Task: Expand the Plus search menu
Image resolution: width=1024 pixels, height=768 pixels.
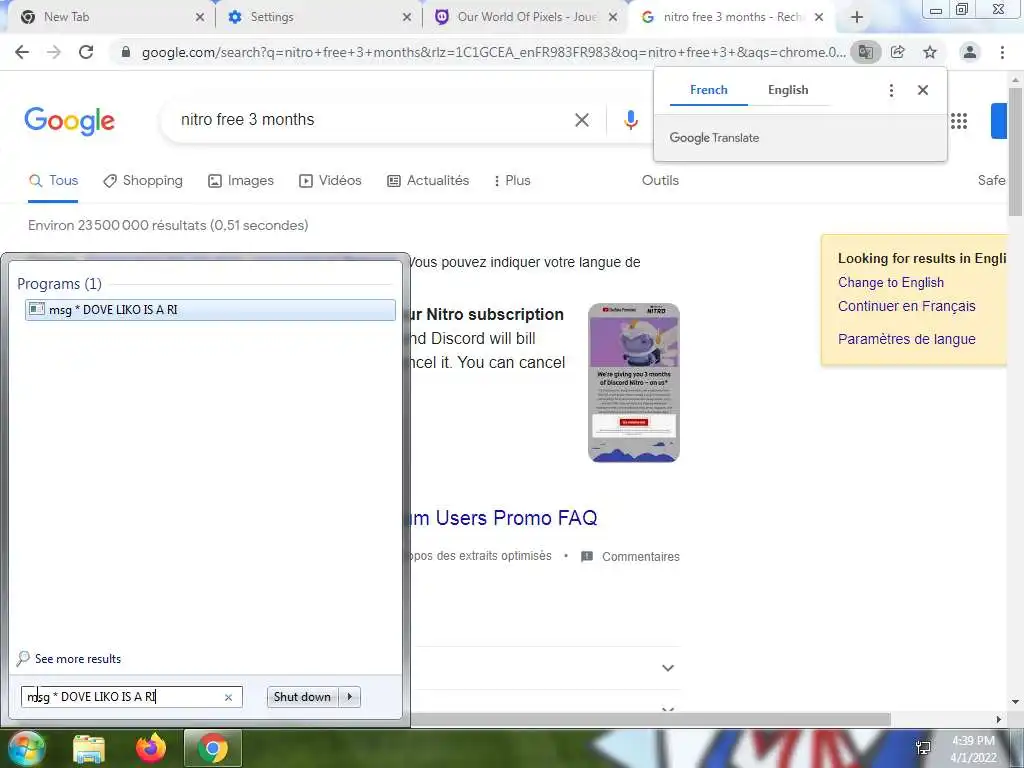Action: [512, 181]
